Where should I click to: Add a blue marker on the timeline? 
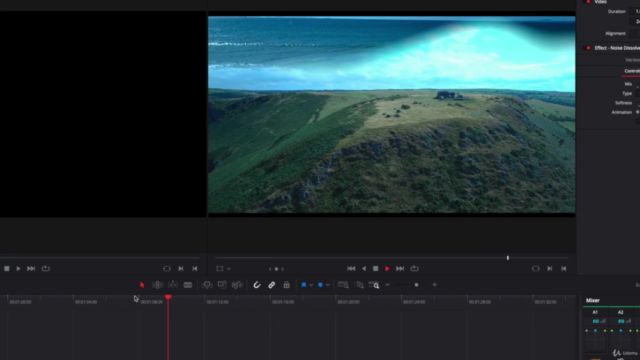(x=320, y=285)
